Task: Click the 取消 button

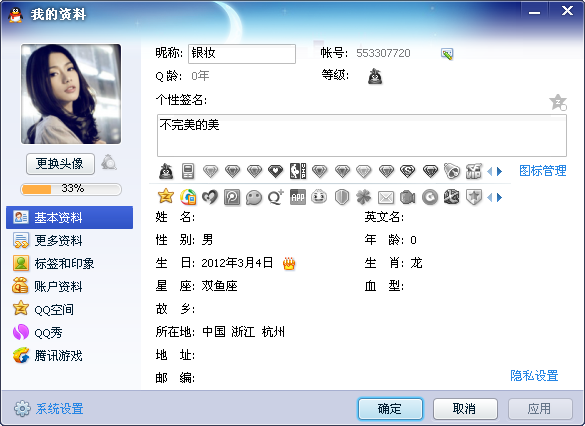Action: click(465, 409)
